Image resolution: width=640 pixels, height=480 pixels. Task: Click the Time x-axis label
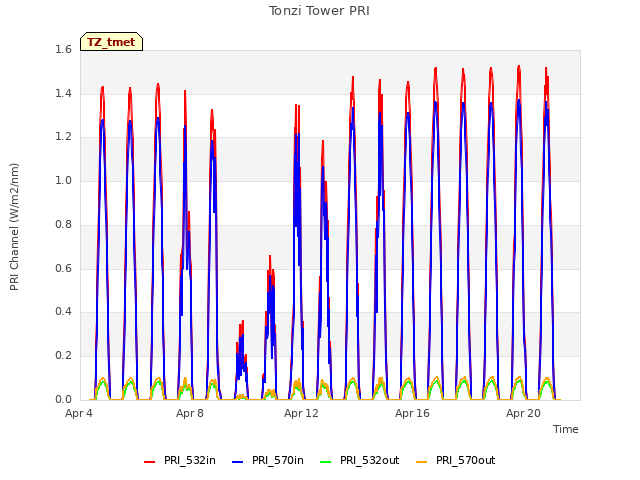566,429
